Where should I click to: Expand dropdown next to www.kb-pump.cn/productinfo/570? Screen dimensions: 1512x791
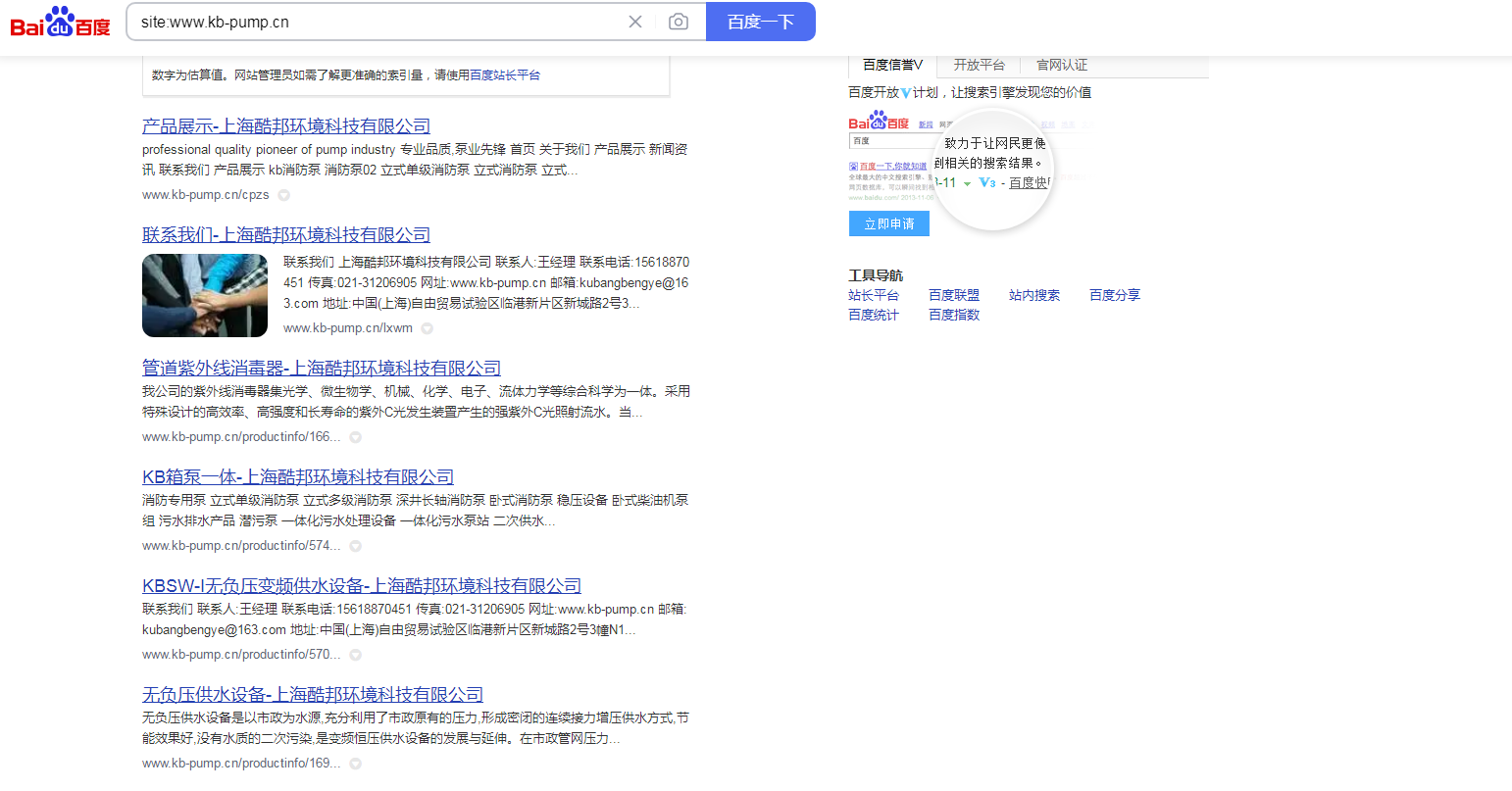(355, 655)
